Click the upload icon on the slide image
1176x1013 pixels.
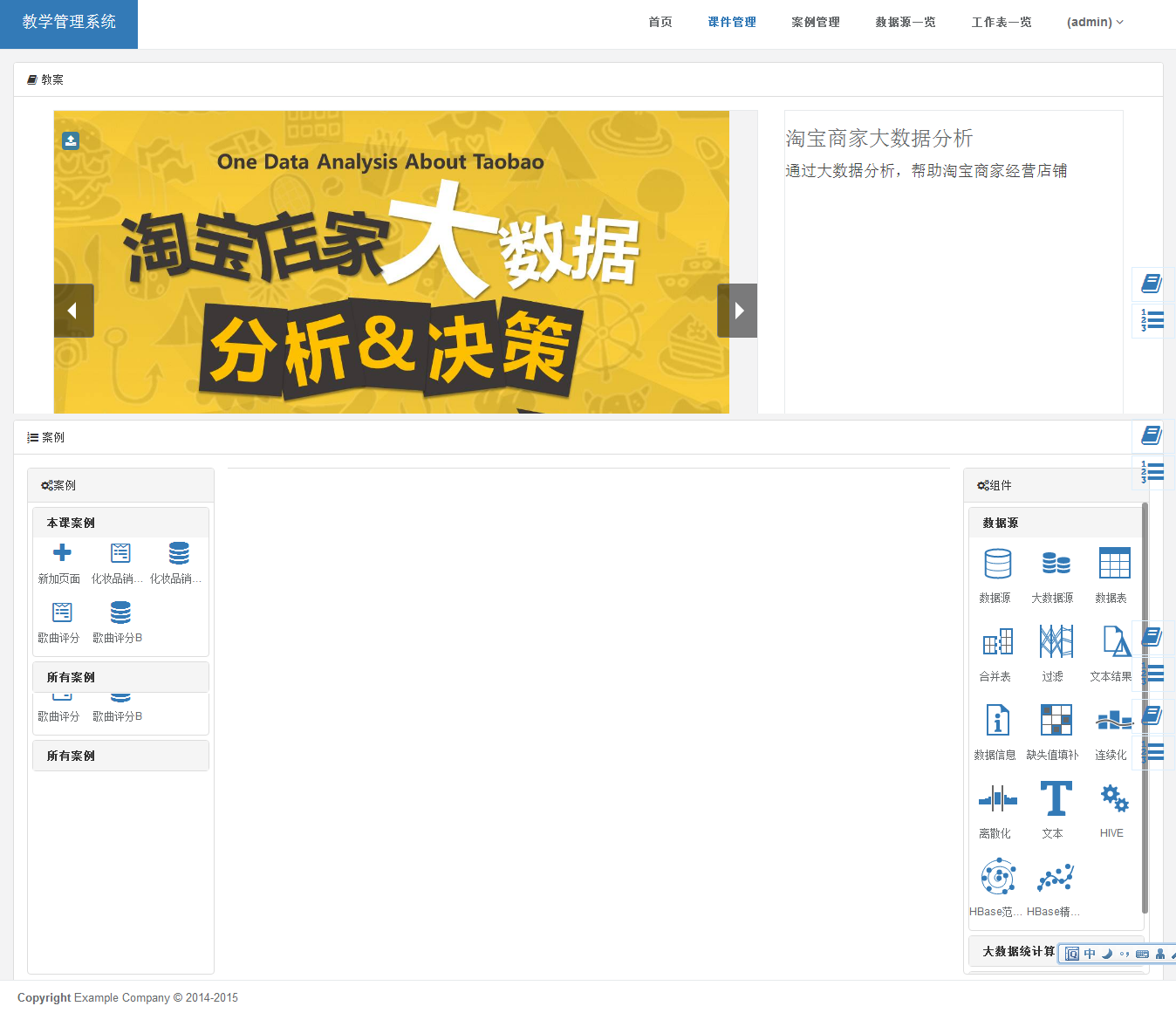coord(71,140)
